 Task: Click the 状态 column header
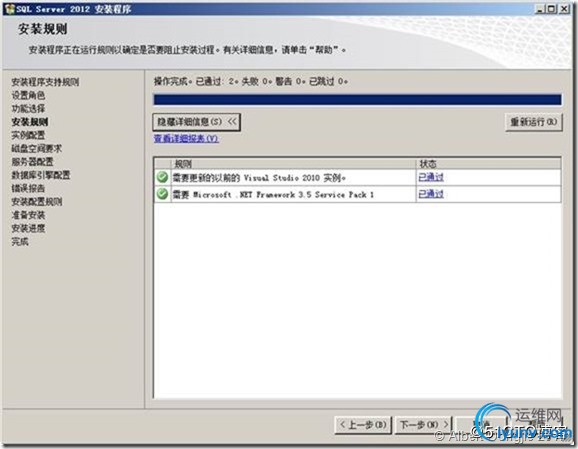point(489,163)
